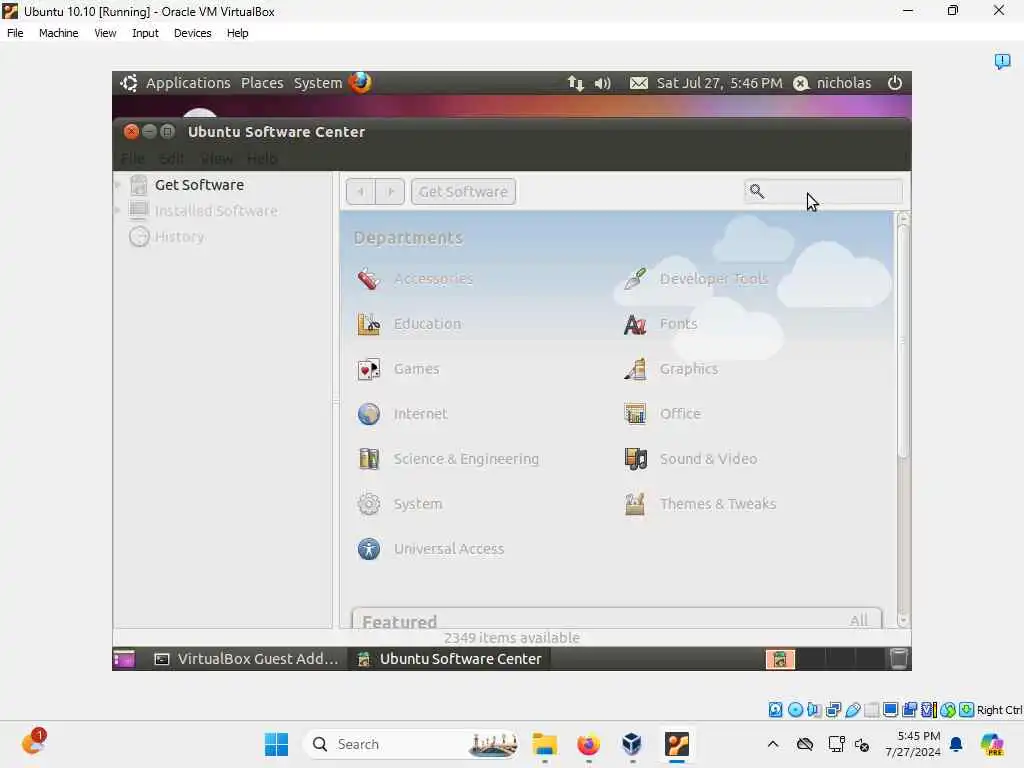The width and height of the screenshot is (1024, 768).
Task: Show hidden icons in Windows tray
Action: [773, 744]
